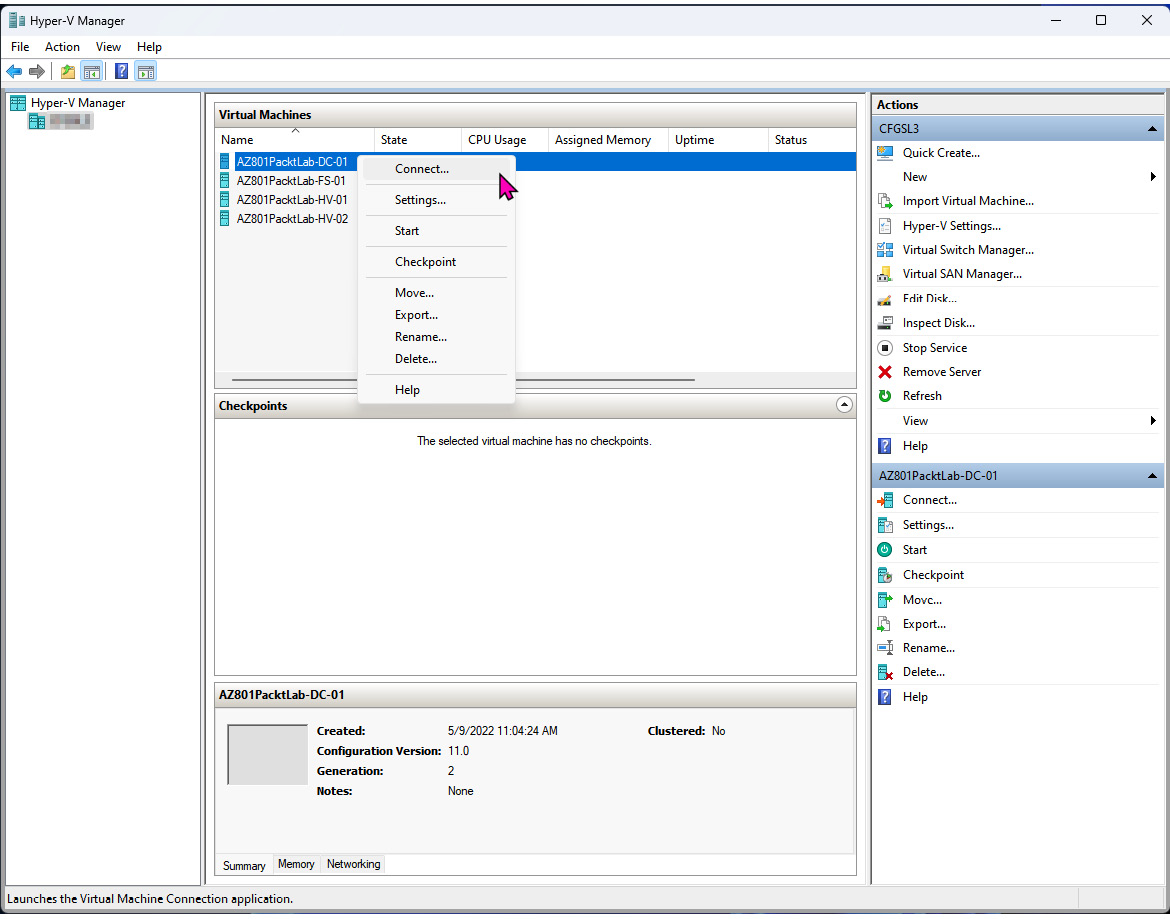Click the Quick Create icon in Actions
Screen dimensions: 1170x919
(x=885, y=153)
